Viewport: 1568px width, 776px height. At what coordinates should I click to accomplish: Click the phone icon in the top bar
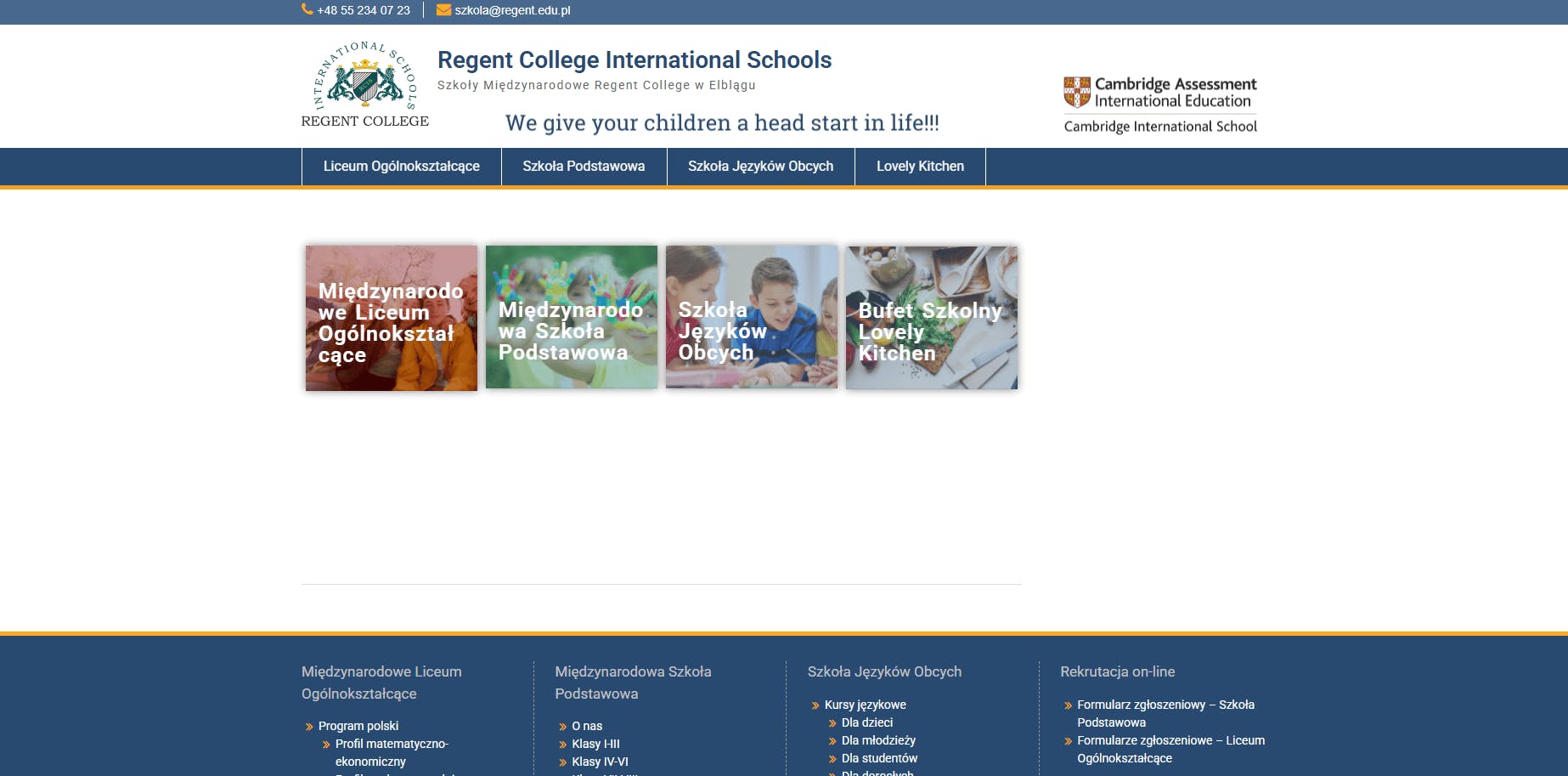[x=305, y=10]
